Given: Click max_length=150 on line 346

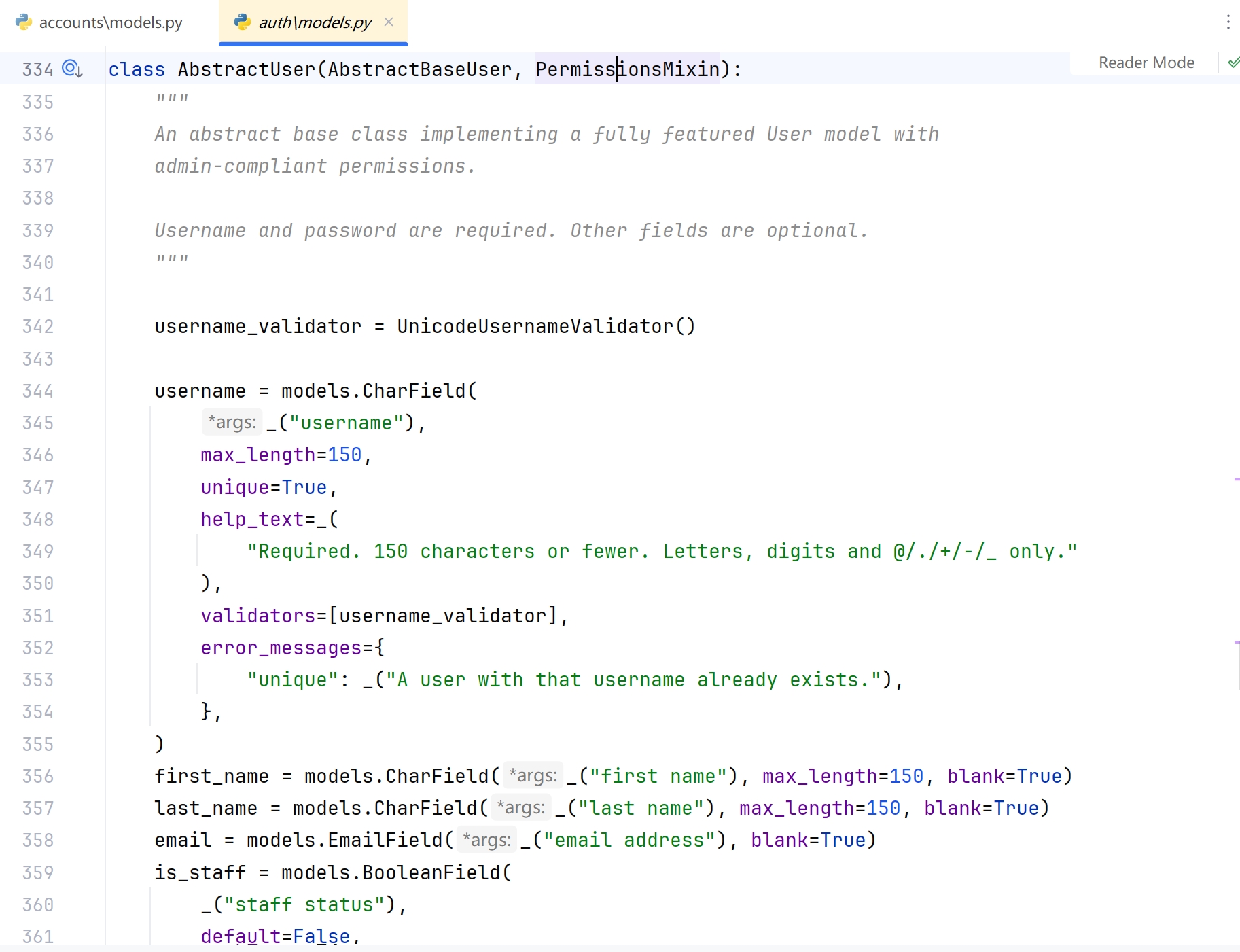Looking at the screenshot, I should pos(281,455).
